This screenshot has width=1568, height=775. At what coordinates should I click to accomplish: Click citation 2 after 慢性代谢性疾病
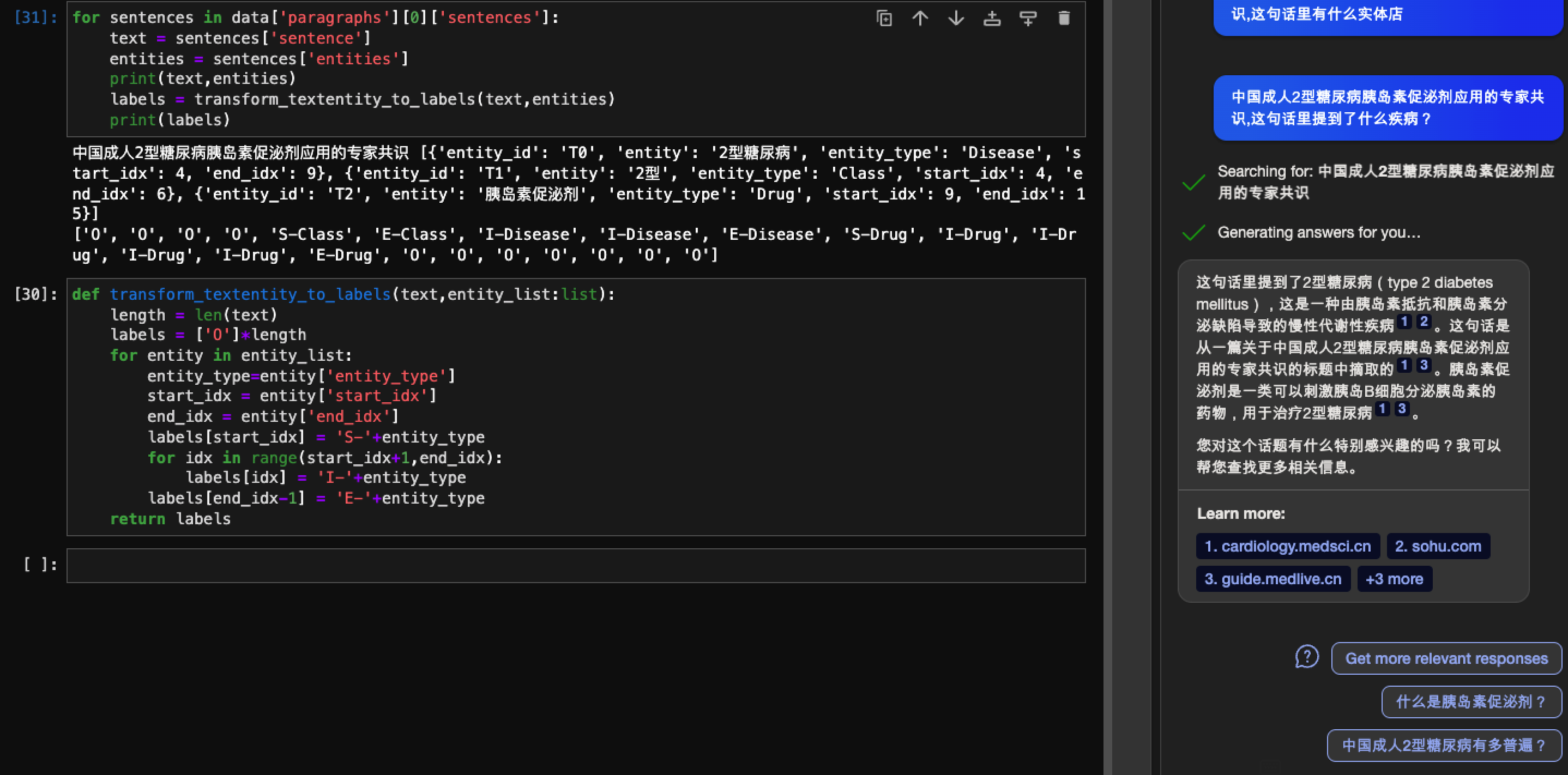(1423, 322)
